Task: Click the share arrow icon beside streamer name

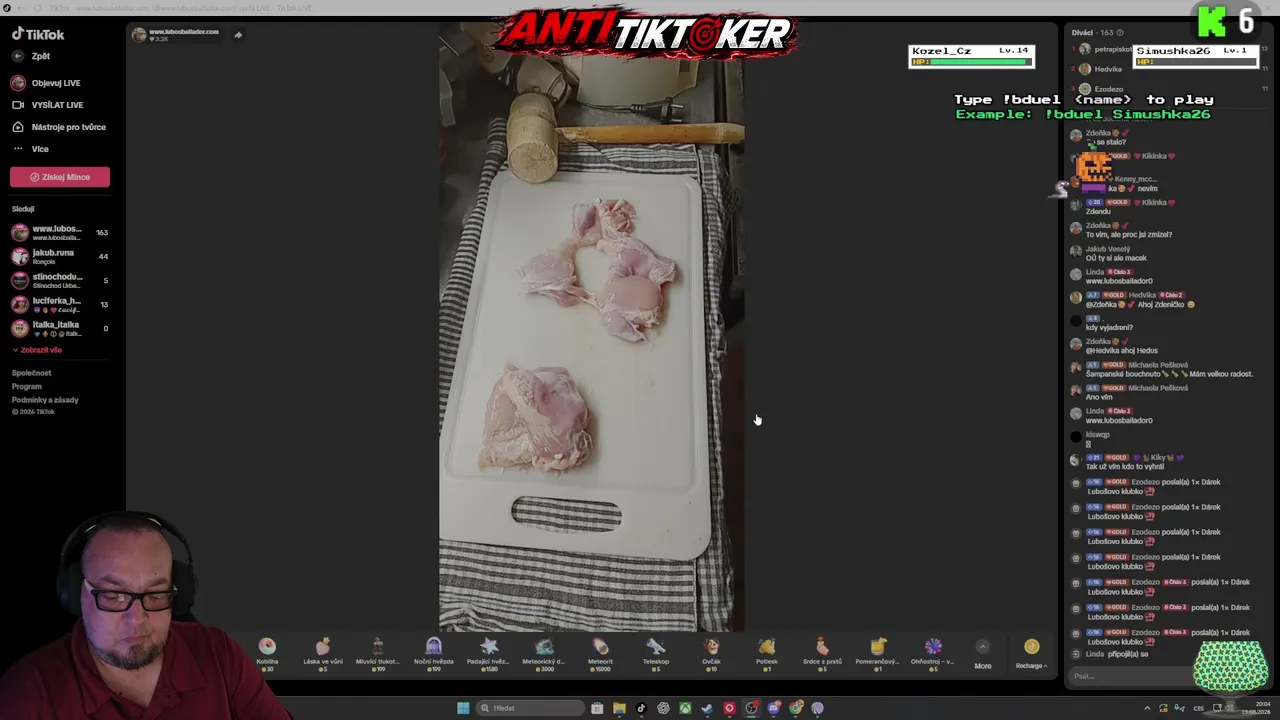Action: click(238, 35)
